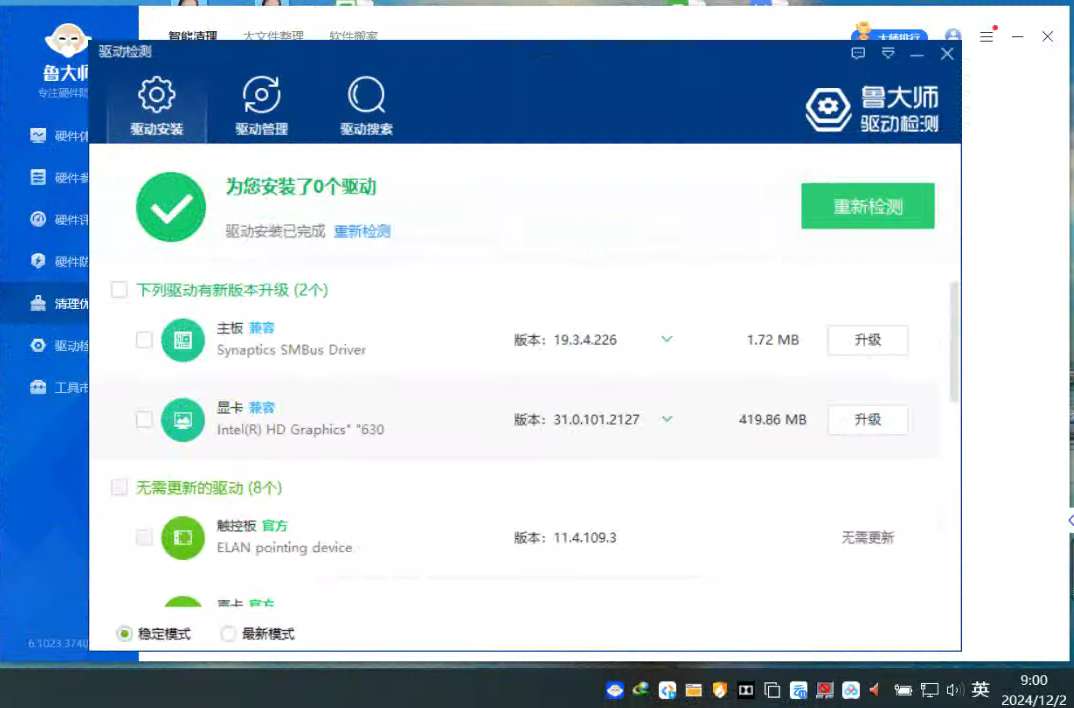The width and height of the screenshot is (1074, 708).
Task: Click the blue 兼容 tag beside 主板
Action: click(x=262, y=328)
